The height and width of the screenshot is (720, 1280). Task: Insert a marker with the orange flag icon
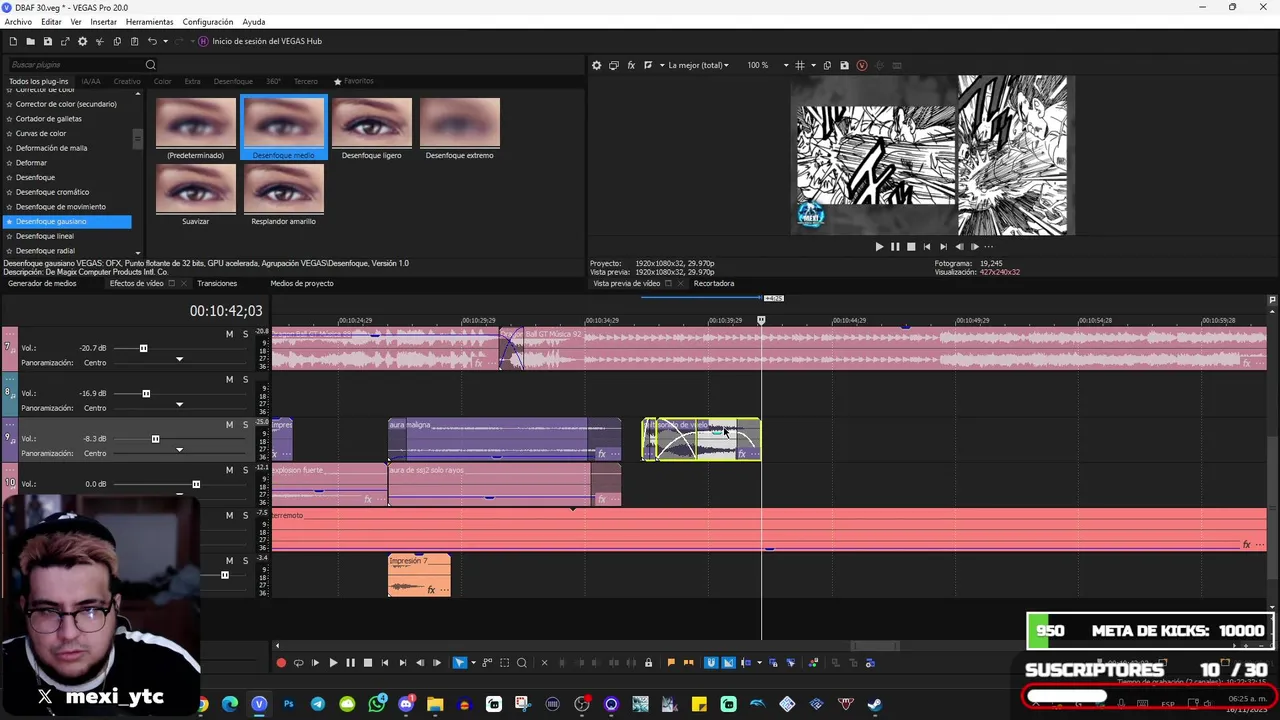(x=671, y=663)
